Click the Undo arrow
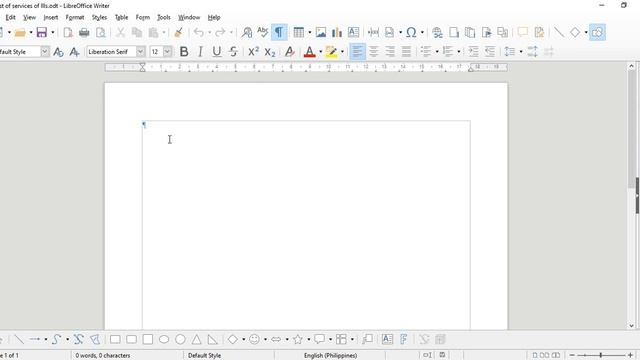640x360 pixels. tap(199, 32)
